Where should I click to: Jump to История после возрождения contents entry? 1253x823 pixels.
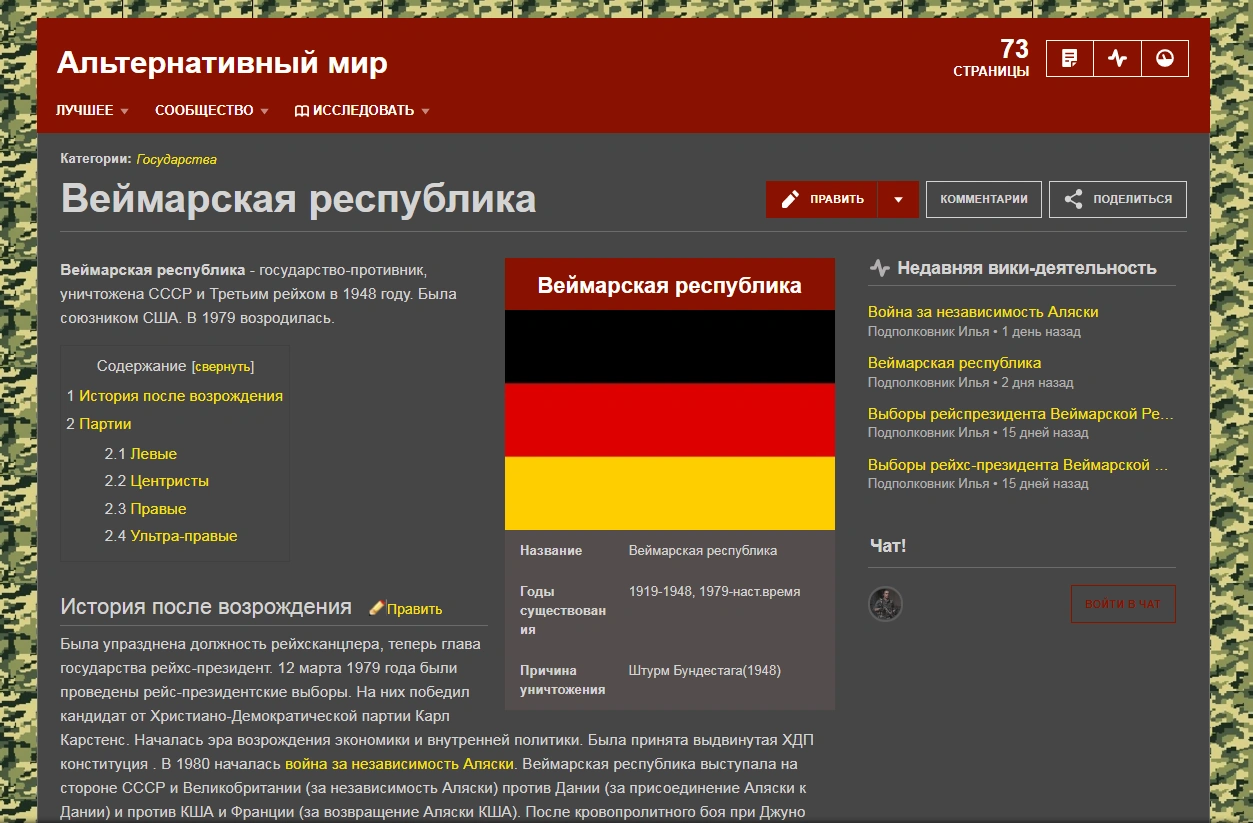tap(181, 396)
